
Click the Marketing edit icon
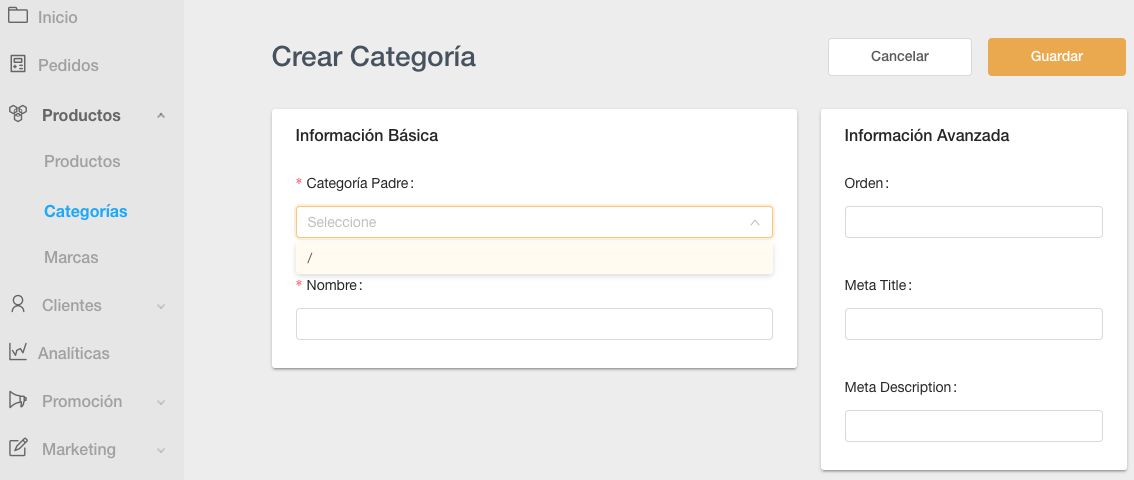(x=17, y=448)
